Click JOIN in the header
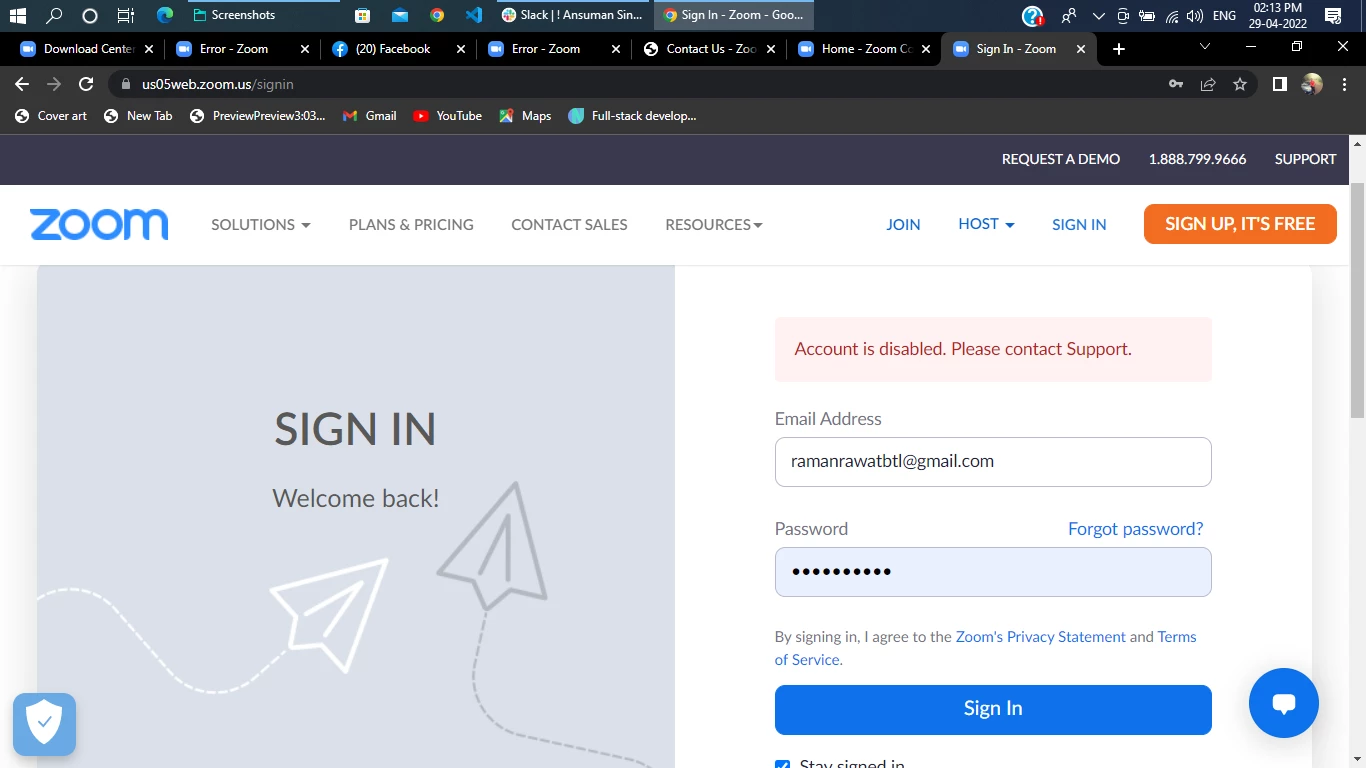Image resolution: width=1366 pixels, height=768 pixels. (x=903, y=225)
